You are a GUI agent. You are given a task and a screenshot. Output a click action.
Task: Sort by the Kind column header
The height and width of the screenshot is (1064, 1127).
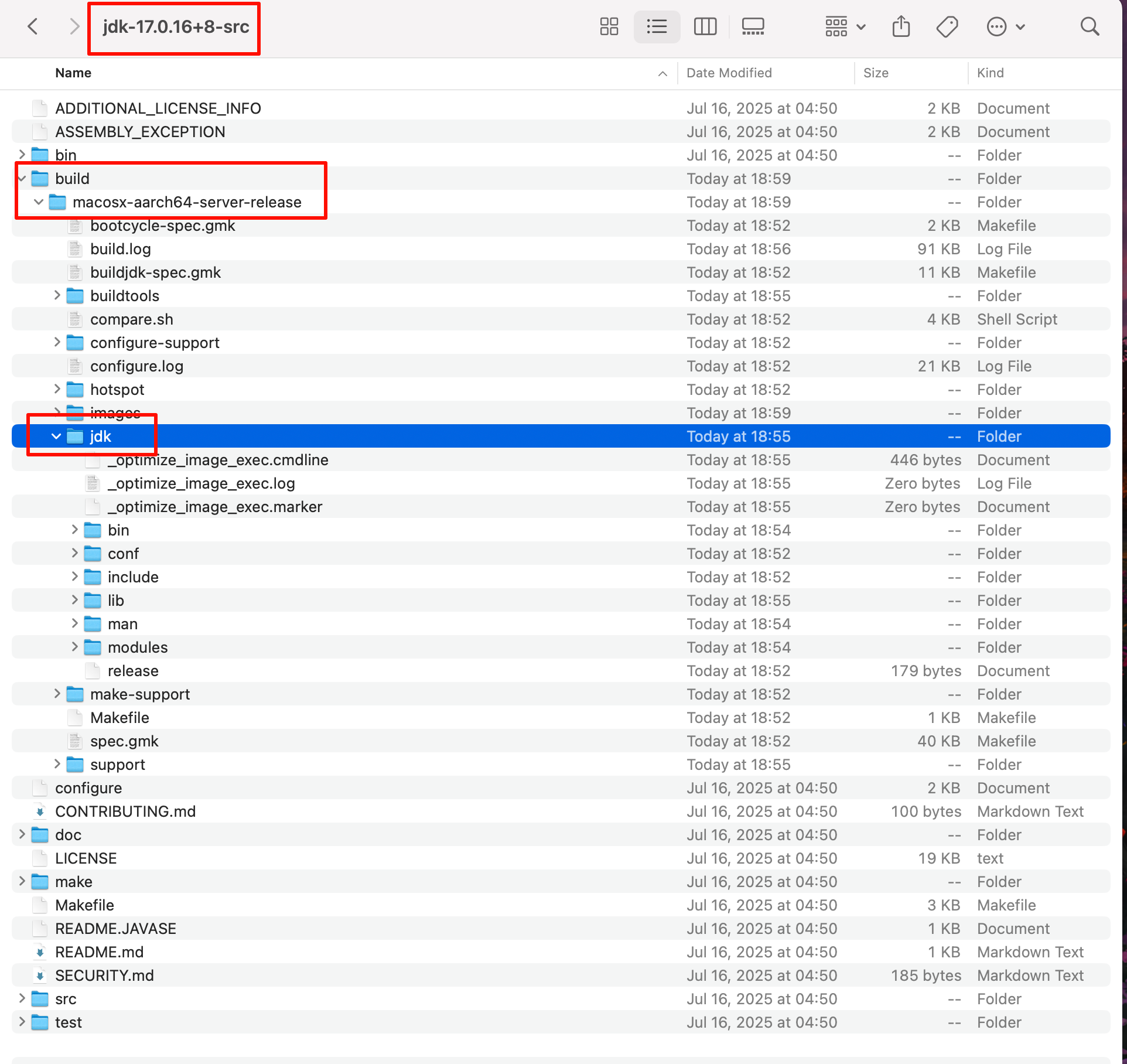[x=990, y=73]
